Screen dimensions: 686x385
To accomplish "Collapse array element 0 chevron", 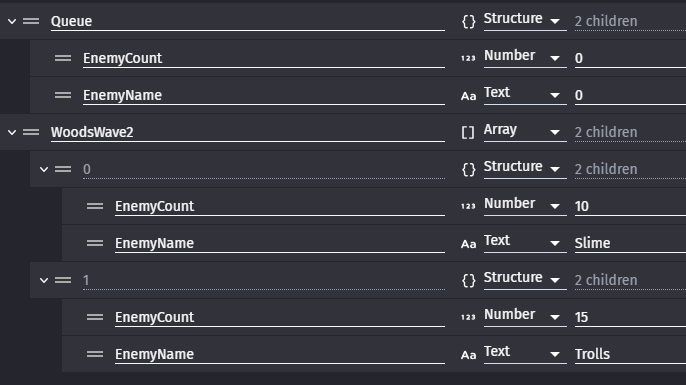I will 44,169.
